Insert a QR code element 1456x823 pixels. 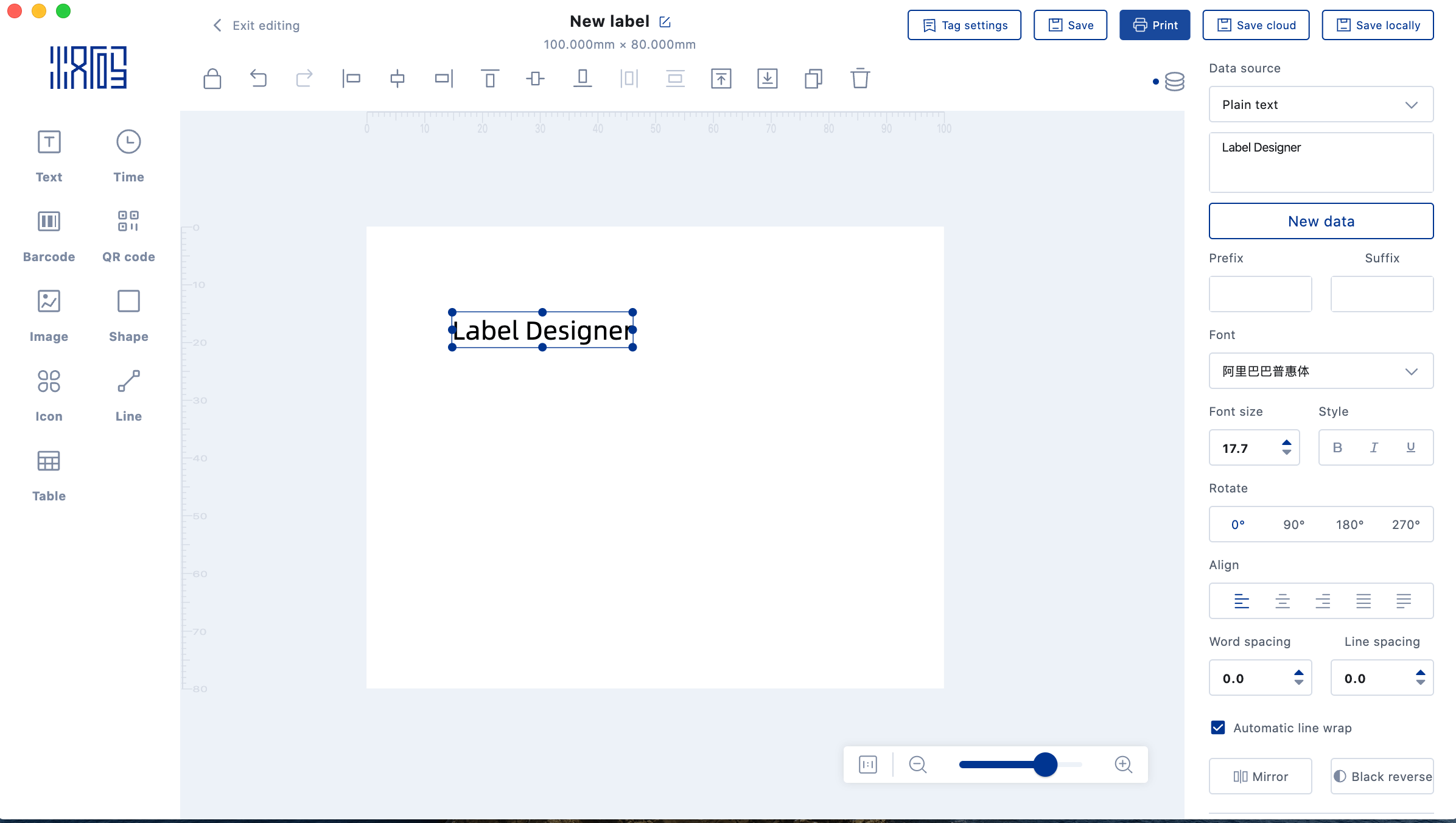[x=128, y=235]
